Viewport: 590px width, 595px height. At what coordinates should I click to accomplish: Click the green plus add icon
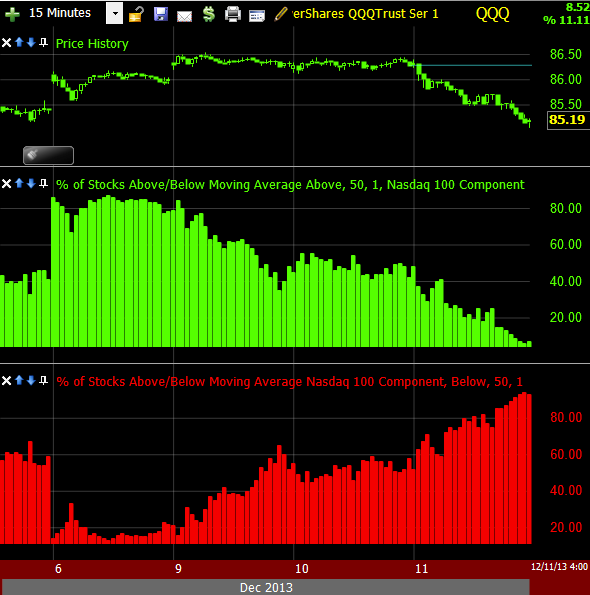[12, 15]
